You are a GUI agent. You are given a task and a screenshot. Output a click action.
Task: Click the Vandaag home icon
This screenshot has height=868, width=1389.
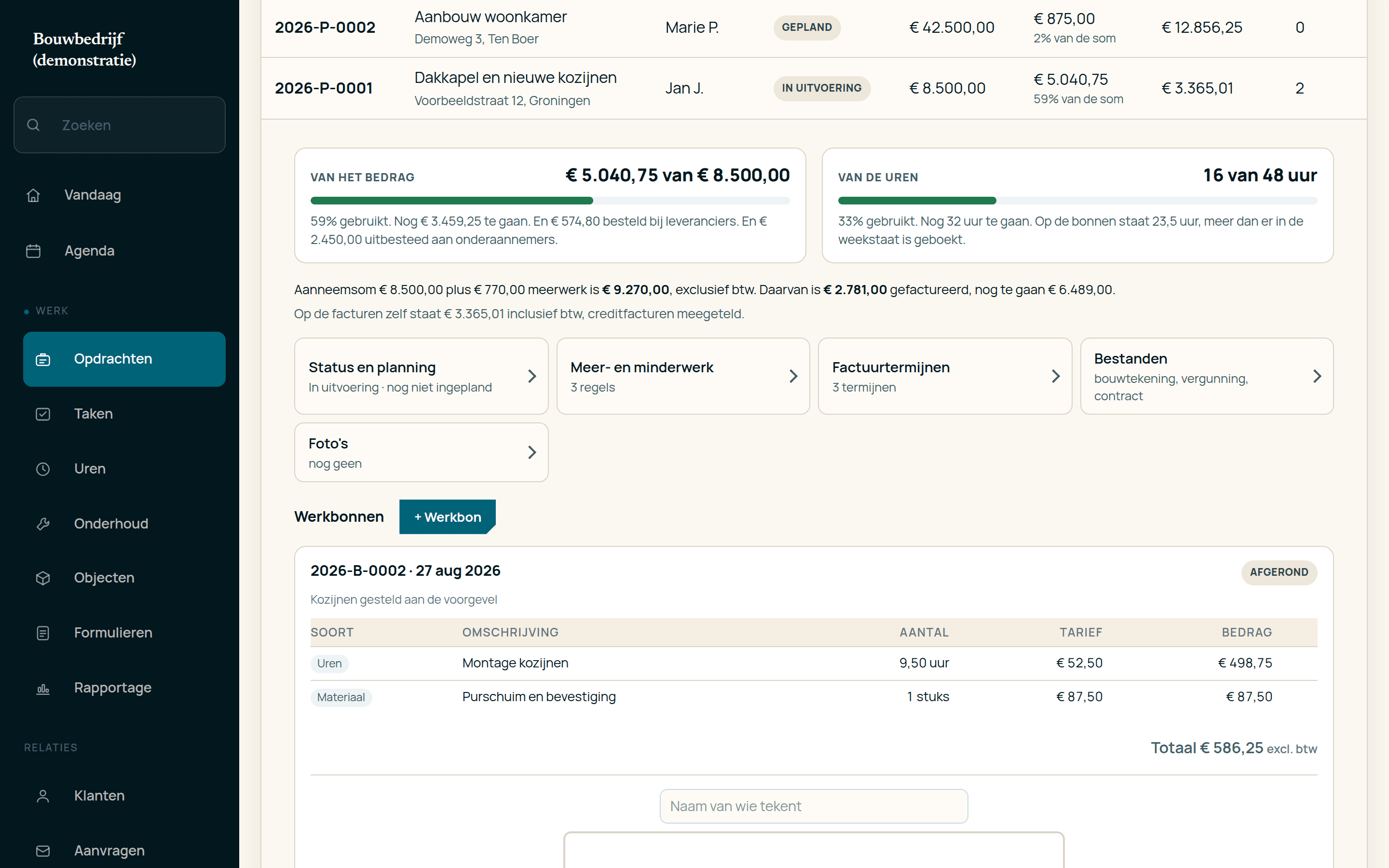pyautogui.click(x=33, y=195)
